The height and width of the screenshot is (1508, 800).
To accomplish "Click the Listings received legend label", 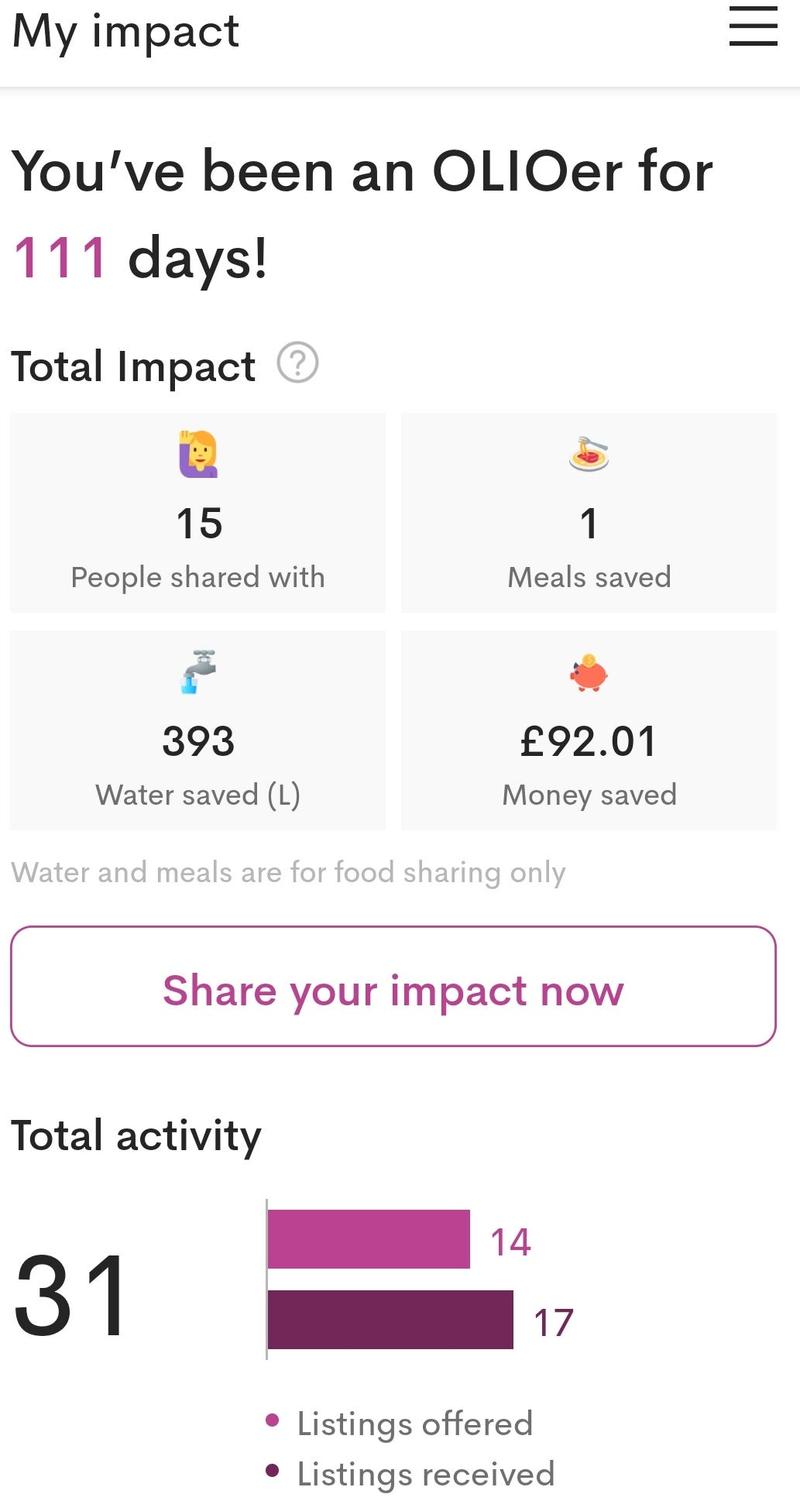I will pos(426,1474).
